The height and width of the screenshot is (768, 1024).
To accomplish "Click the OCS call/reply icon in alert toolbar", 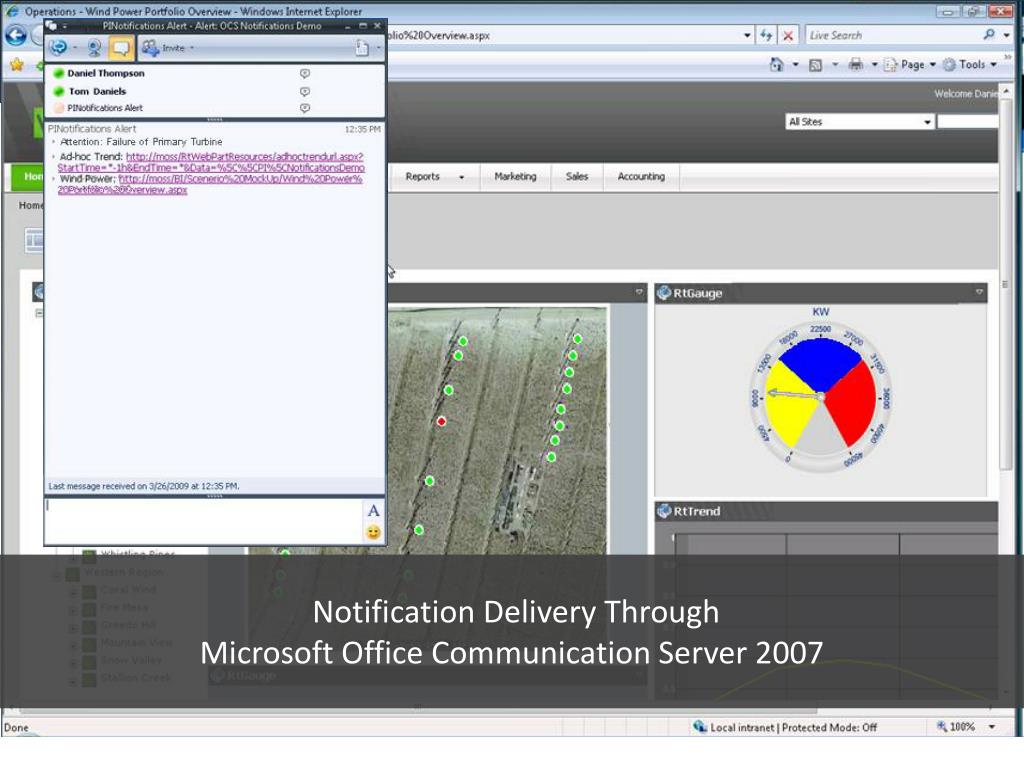I will pos(59,47).
